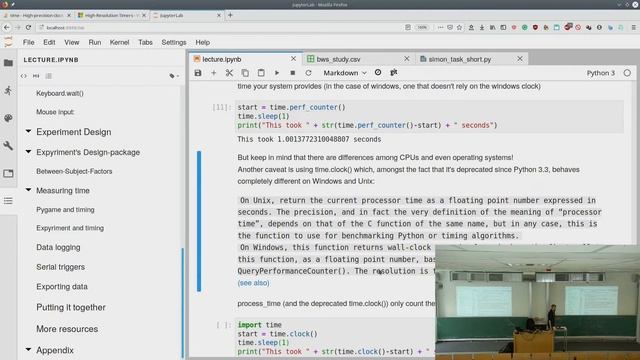Image resolution: width=640 pixels, height=360 pixels.
Task: Follow the (see also) link
Action: (253, 283)
